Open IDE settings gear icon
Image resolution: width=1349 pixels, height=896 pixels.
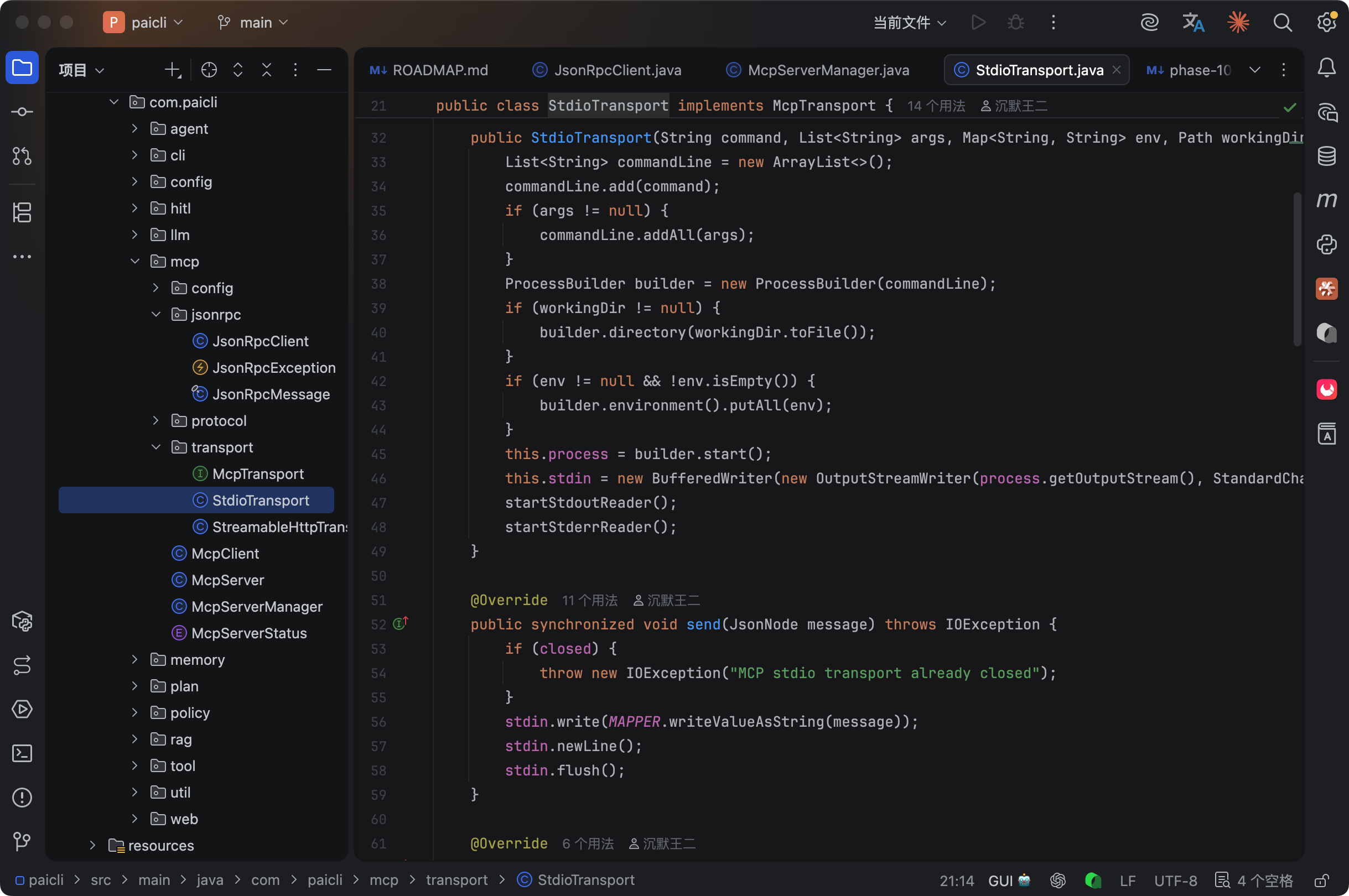point(1326,22)
